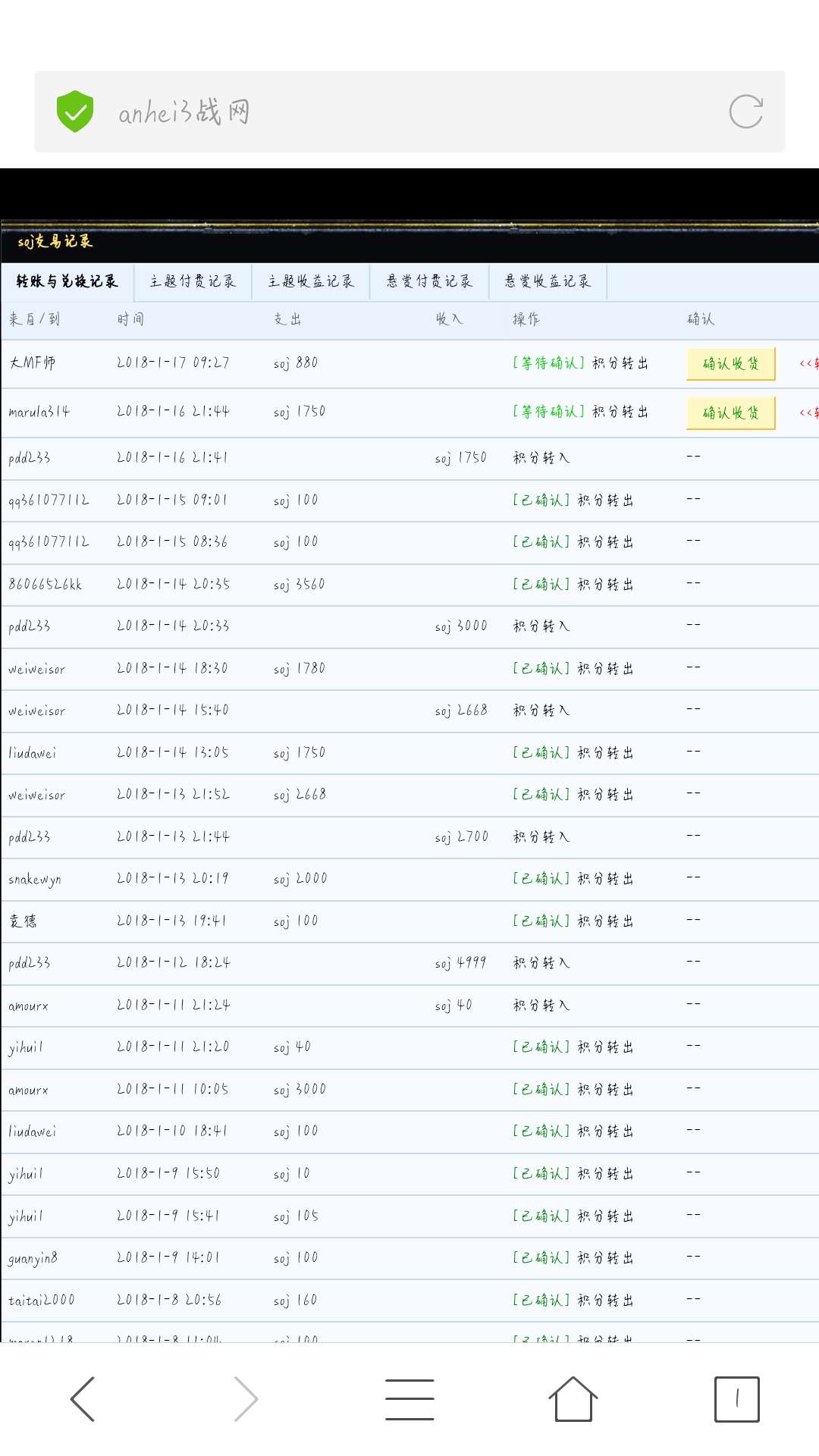This screenshot has width=819, height=1456.
Task: Go back with the left arrow
Action: (83, 1399)
